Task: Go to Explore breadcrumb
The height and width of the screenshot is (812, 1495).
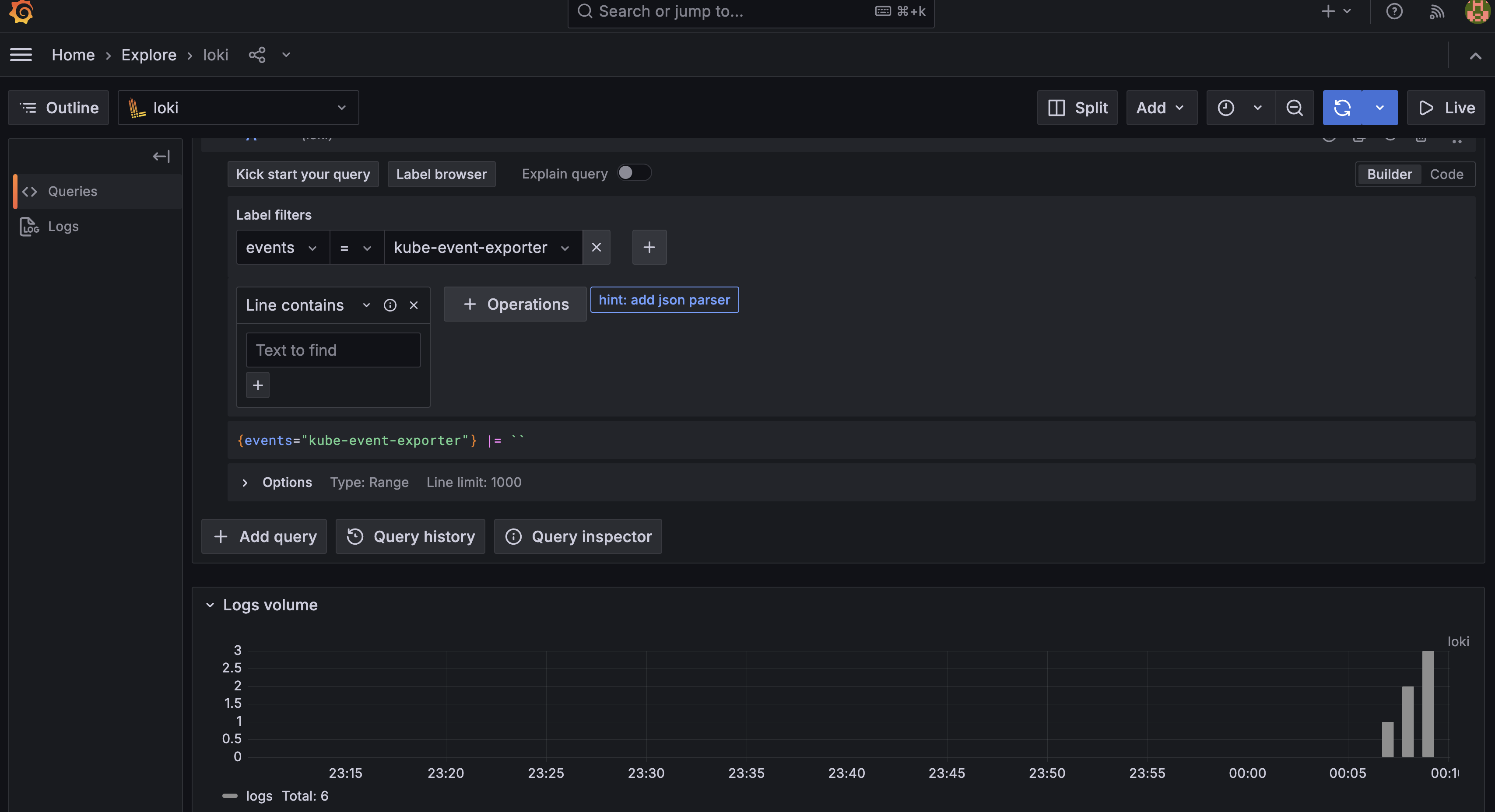Action: pos(148,55)
